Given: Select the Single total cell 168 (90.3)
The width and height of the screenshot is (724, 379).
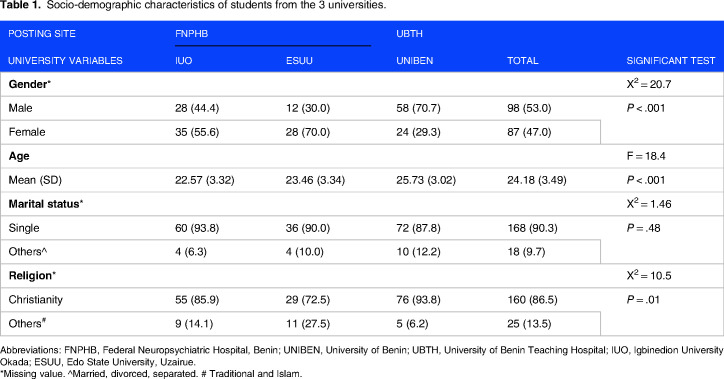Looking at the screenshot, I should pyautogui.click(x=532, y=228).
